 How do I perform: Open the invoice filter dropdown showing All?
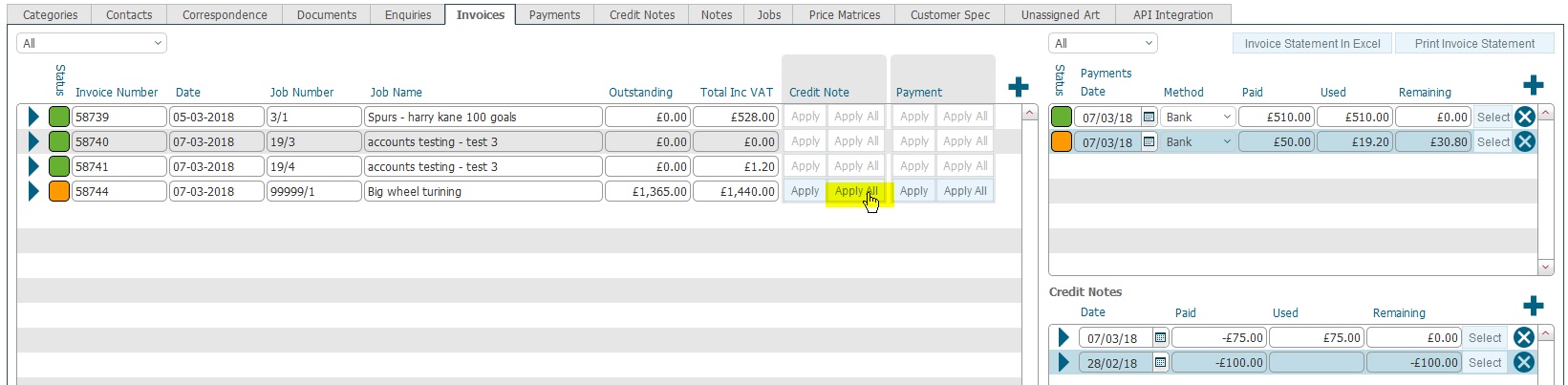tap(92, 43)
